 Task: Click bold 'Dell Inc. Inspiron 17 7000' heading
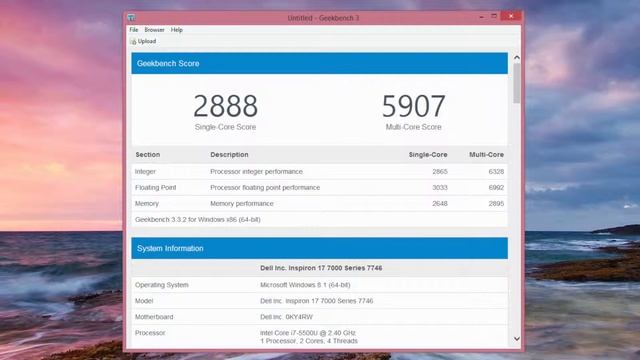click(x=321, y=268)
